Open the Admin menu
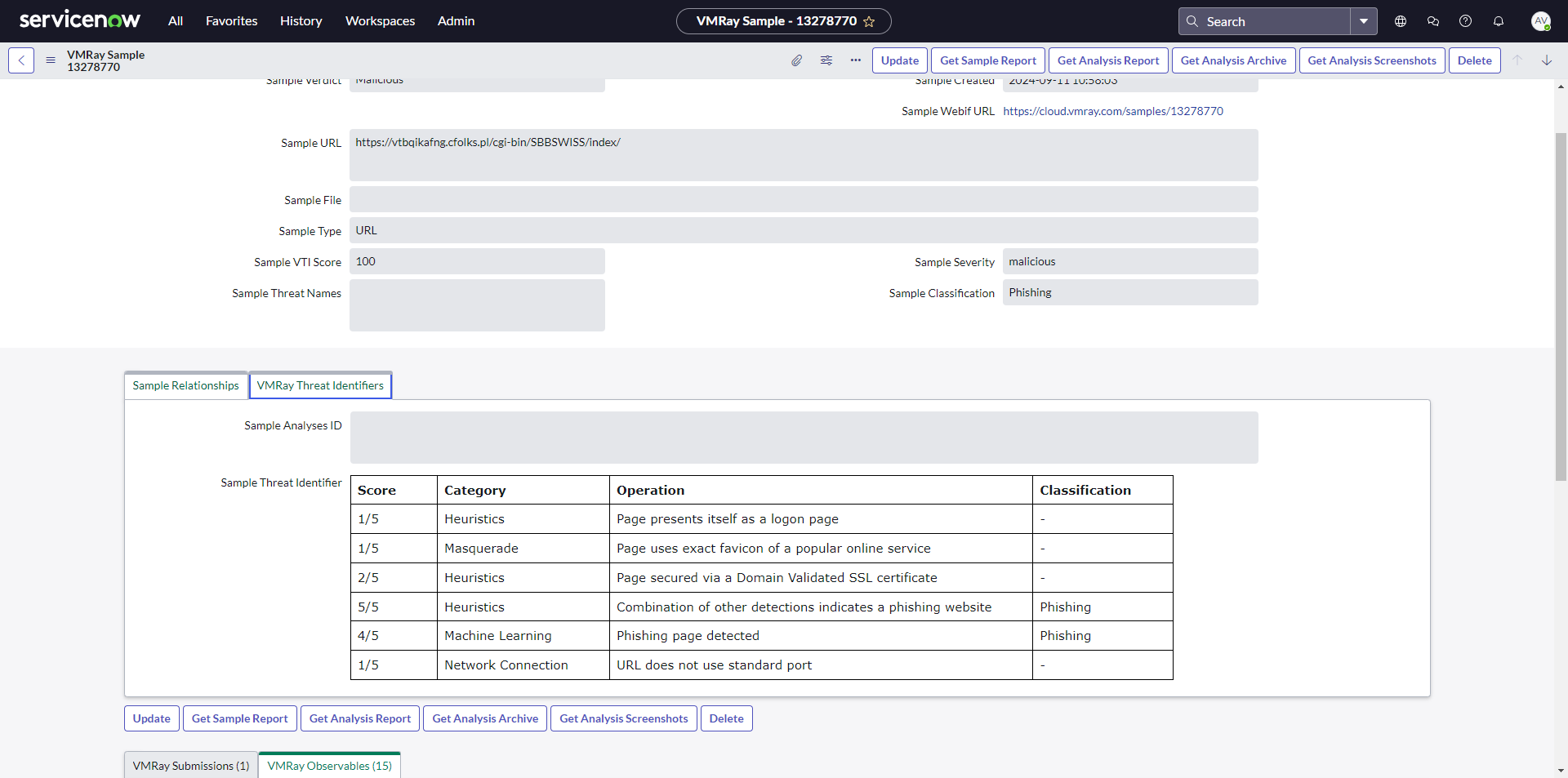Image resolution: width=1568 pixels, height=778 pixels. click(x=457, y=21)
